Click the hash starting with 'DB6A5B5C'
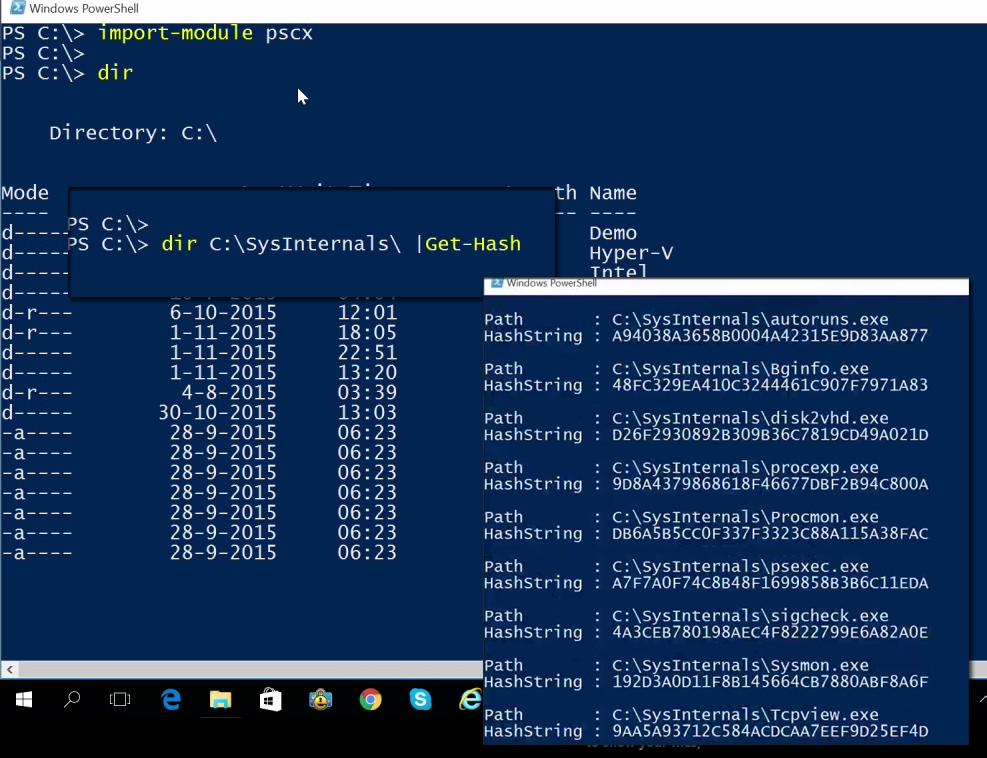The image size is (987, 758). [770, 533]
